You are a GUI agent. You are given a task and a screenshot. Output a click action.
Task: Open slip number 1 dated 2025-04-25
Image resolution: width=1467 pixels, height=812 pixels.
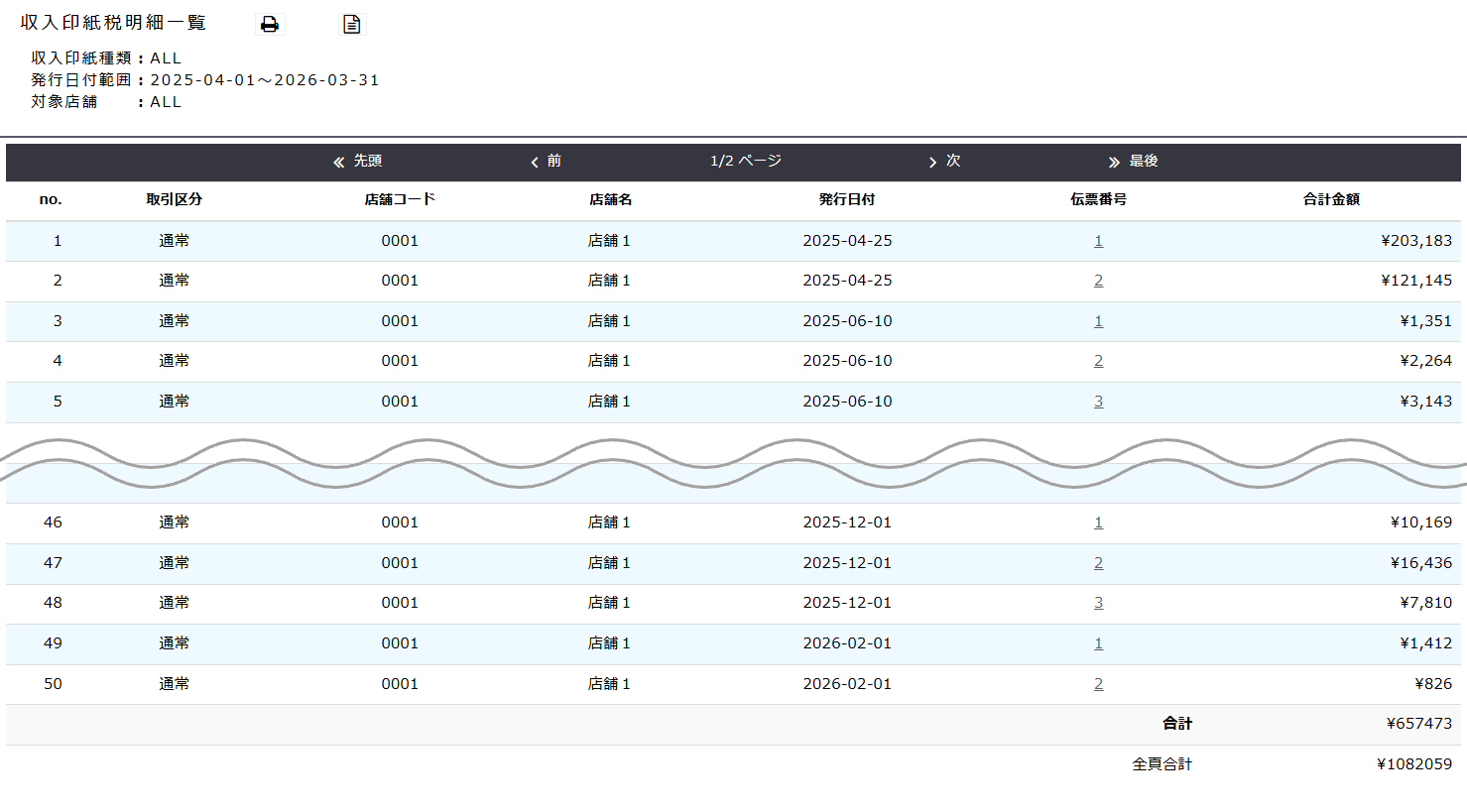(x=1098, y=241)
